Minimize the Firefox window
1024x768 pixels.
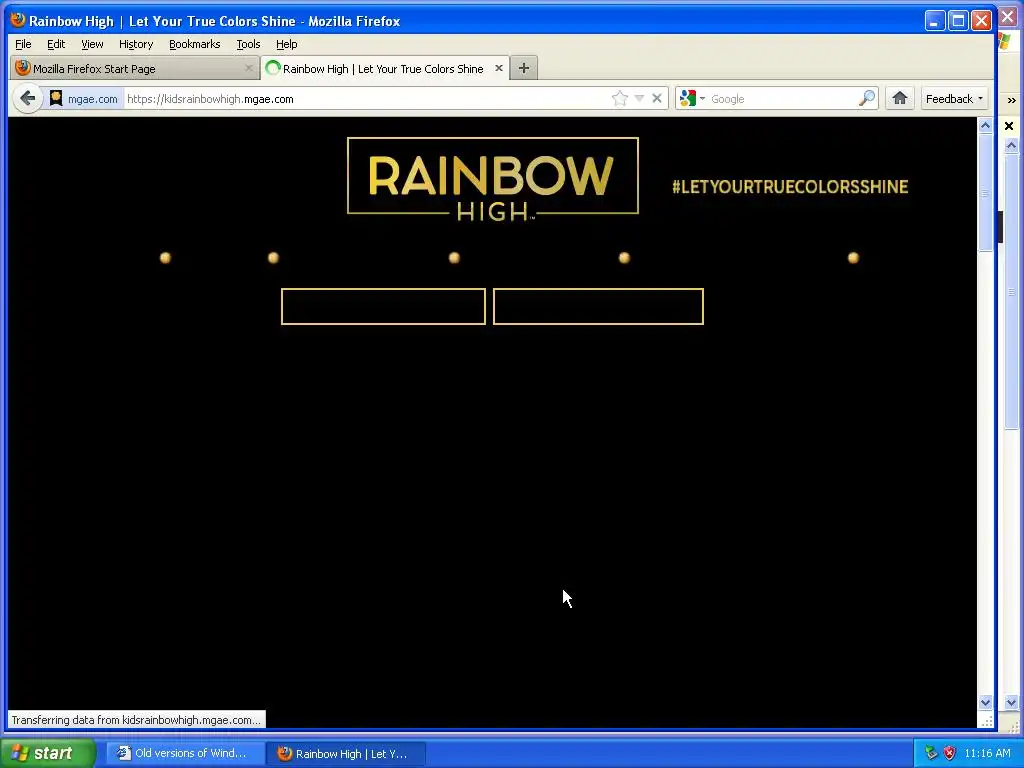coord(935,21)
